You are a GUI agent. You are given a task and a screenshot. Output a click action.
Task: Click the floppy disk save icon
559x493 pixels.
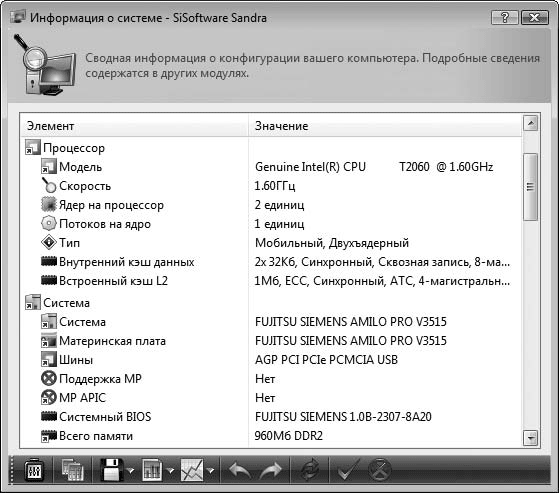(x=112, y=470)
